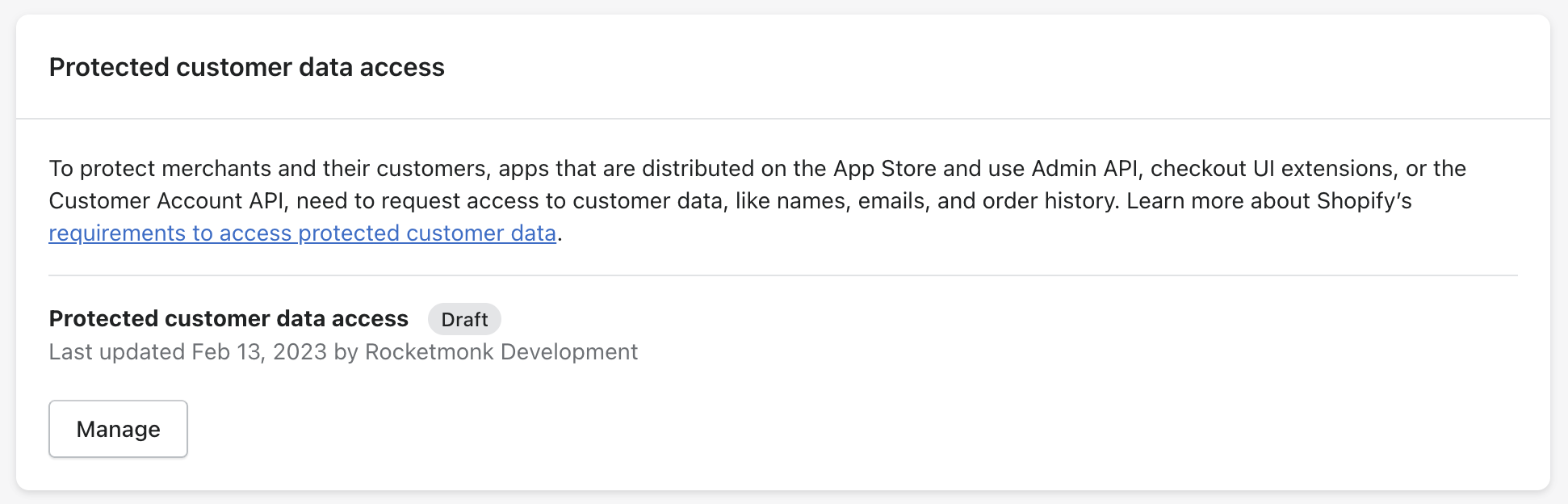Click the Feb 13, 2023 date

point(258,352)
